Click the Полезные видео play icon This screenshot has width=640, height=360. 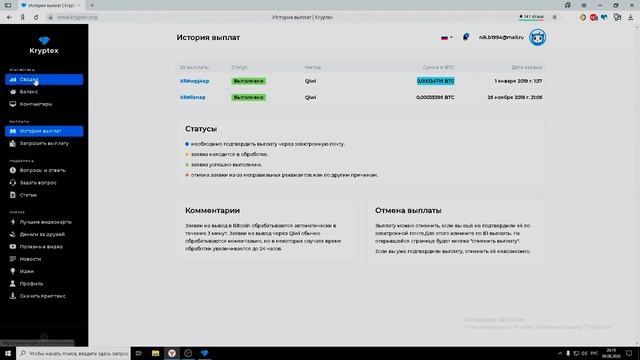[13, 247]
